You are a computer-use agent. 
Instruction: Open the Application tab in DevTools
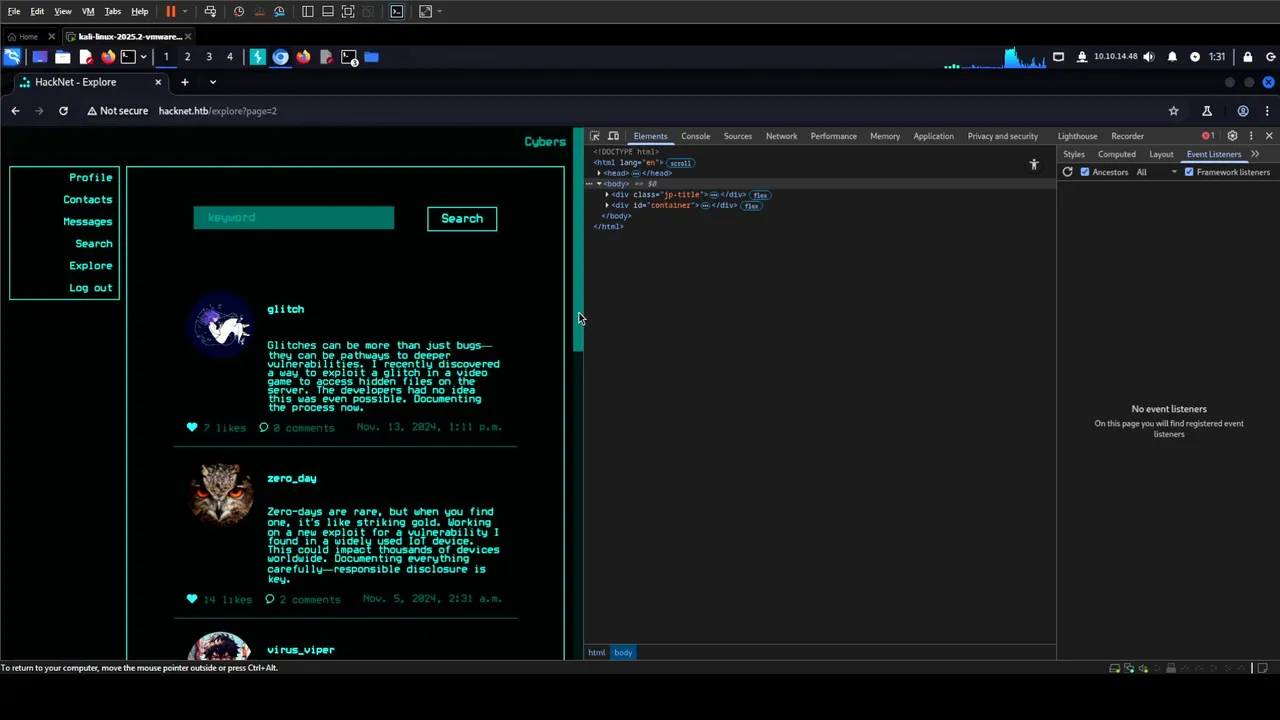coord(933,136)
